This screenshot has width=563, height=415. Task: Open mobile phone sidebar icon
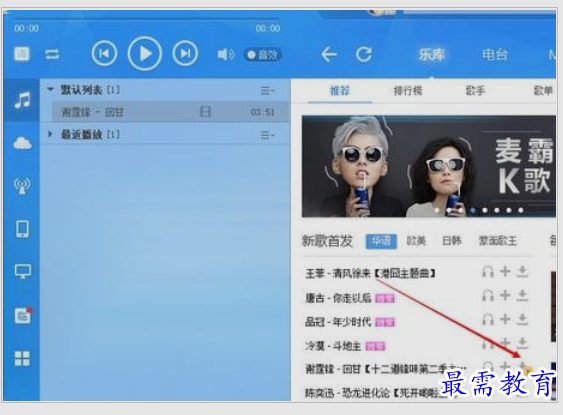(22, 229)
